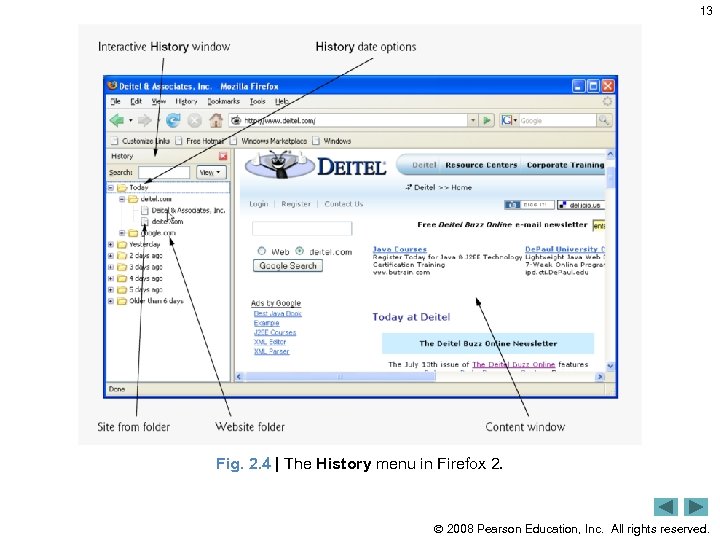Open the XML Editor ad link
The image size is (720, 540).
(270, 342)
